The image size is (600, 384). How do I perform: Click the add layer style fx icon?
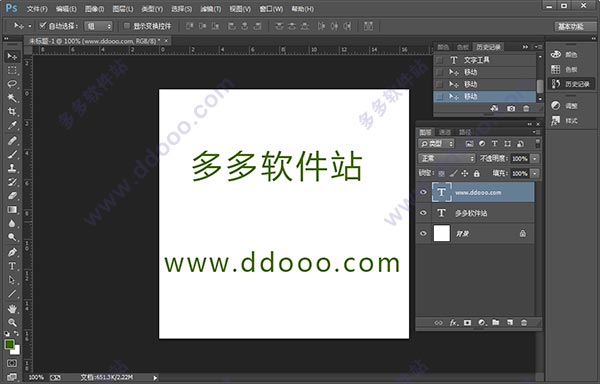(x=453, y=323)
